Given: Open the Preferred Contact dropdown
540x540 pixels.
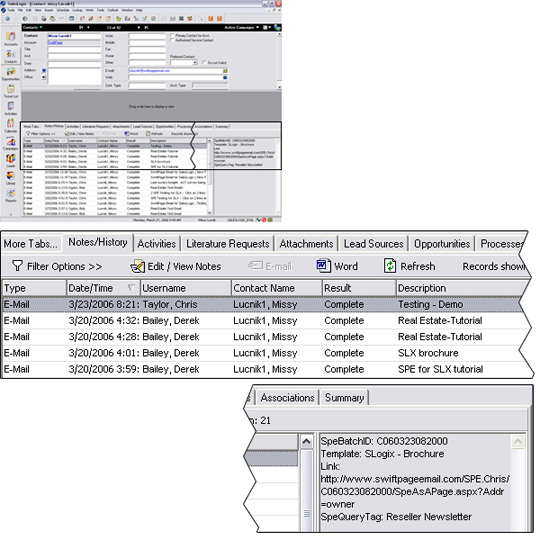Looking at the screenshot, I should pos(184,63).
